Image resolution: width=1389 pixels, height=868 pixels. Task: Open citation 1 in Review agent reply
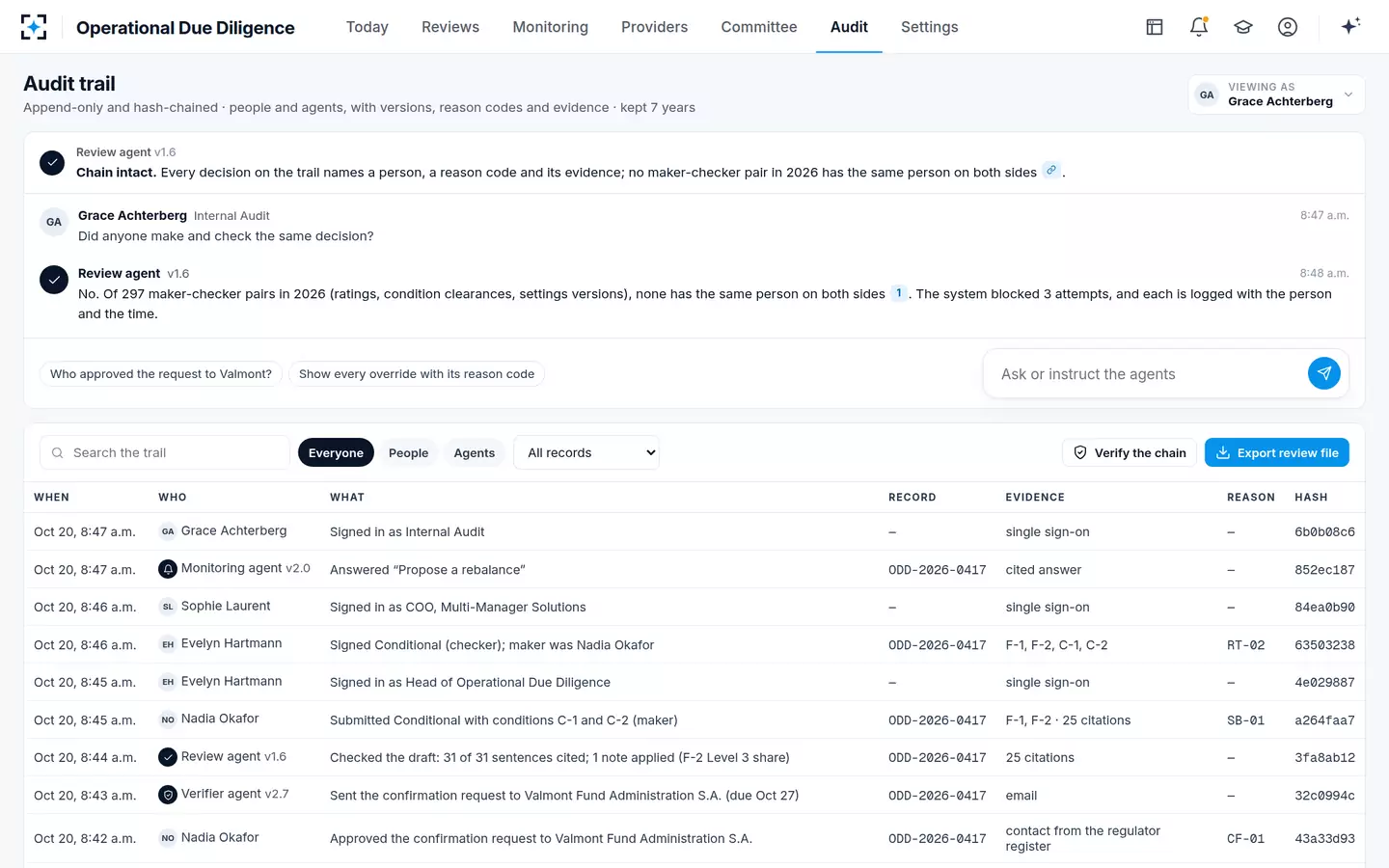[x=899, y=293]
